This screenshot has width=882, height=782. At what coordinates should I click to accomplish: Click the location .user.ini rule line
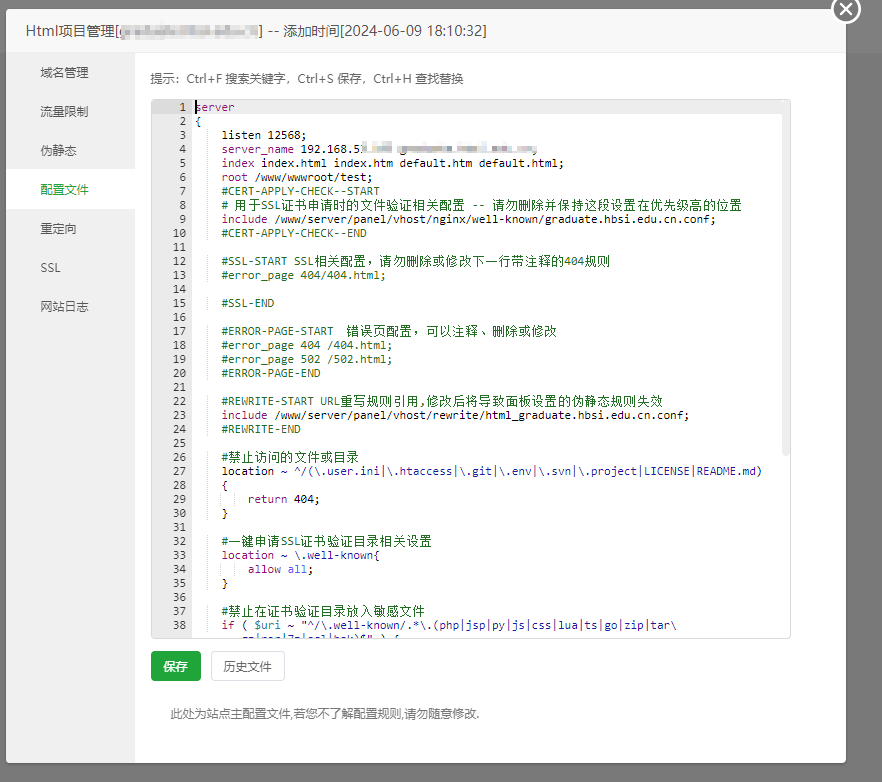(x=492, y=471)
